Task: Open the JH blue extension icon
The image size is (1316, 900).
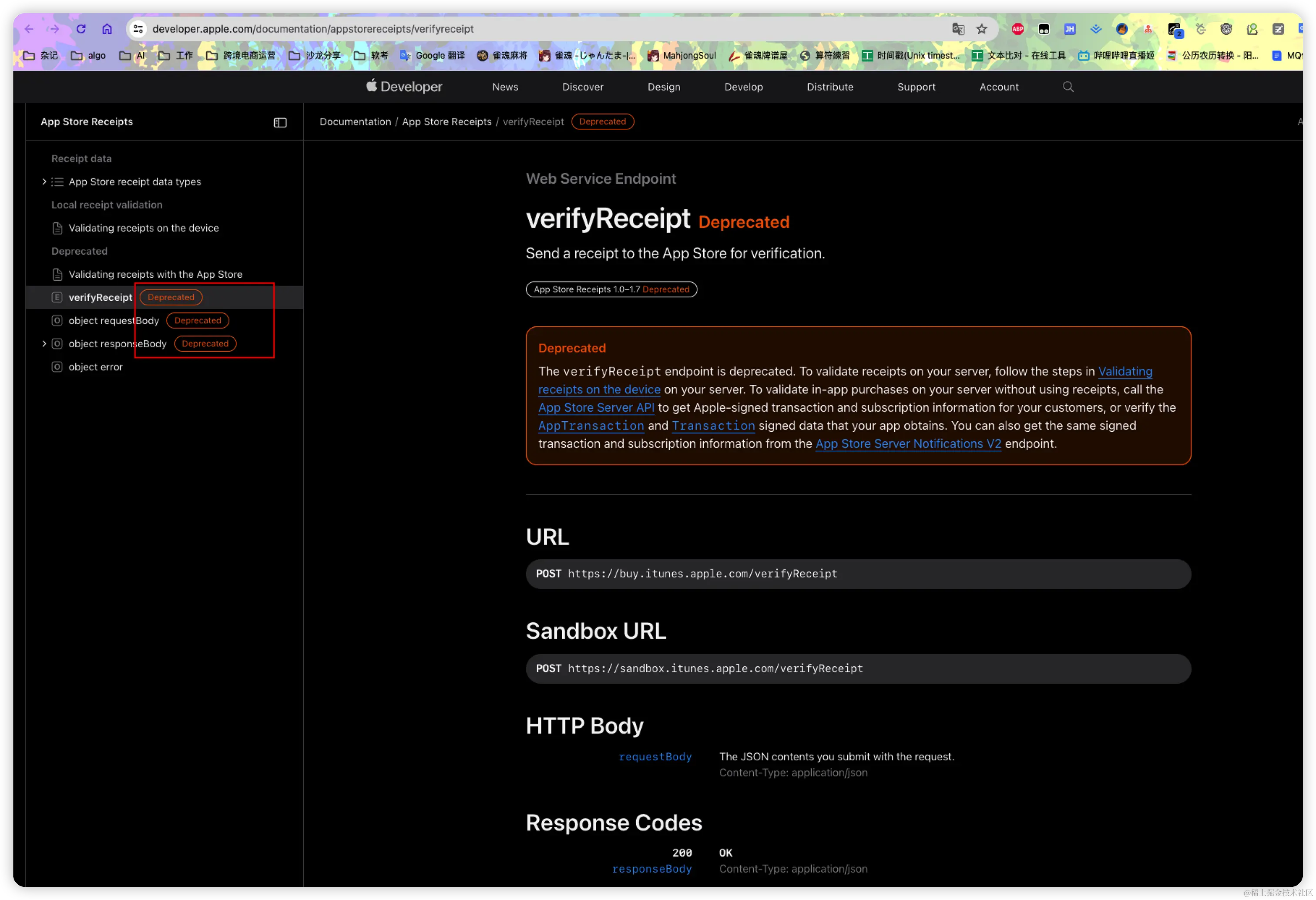Action: point(1070,29)
